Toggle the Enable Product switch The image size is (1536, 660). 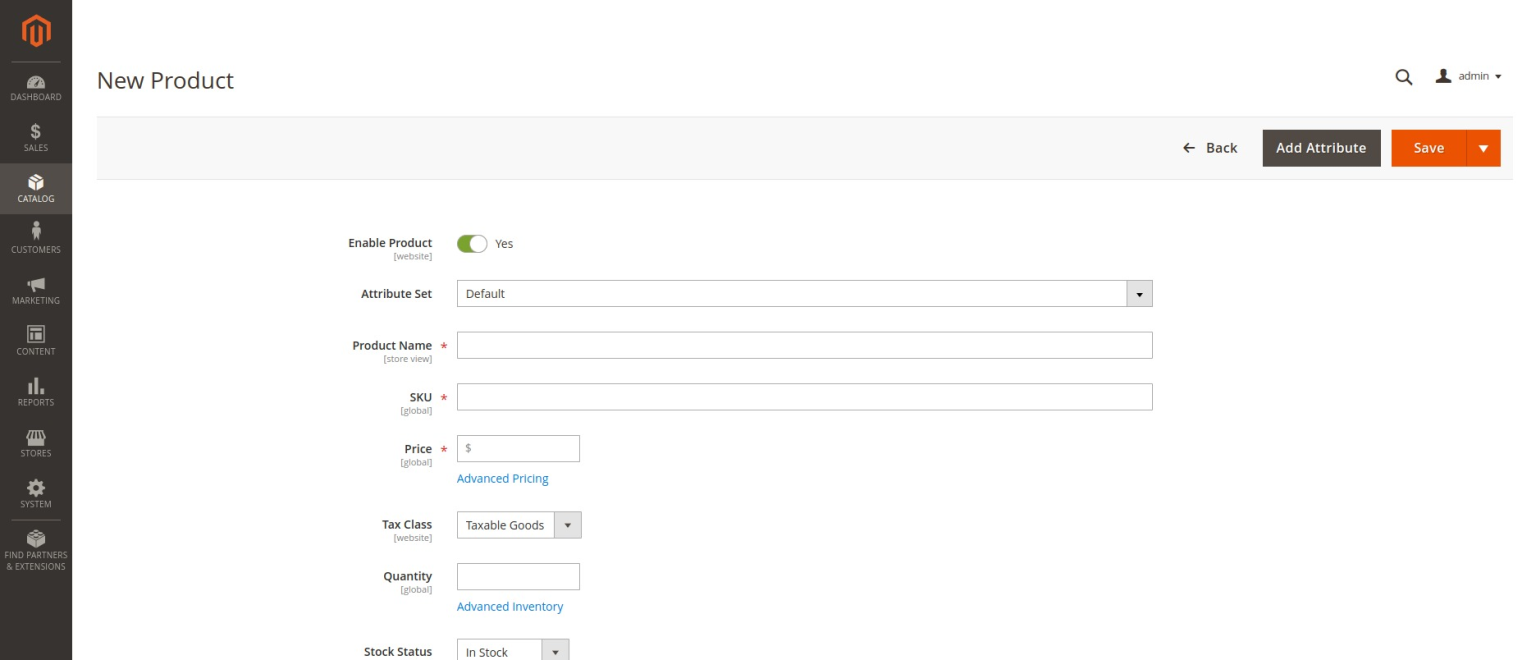point(472,244)
